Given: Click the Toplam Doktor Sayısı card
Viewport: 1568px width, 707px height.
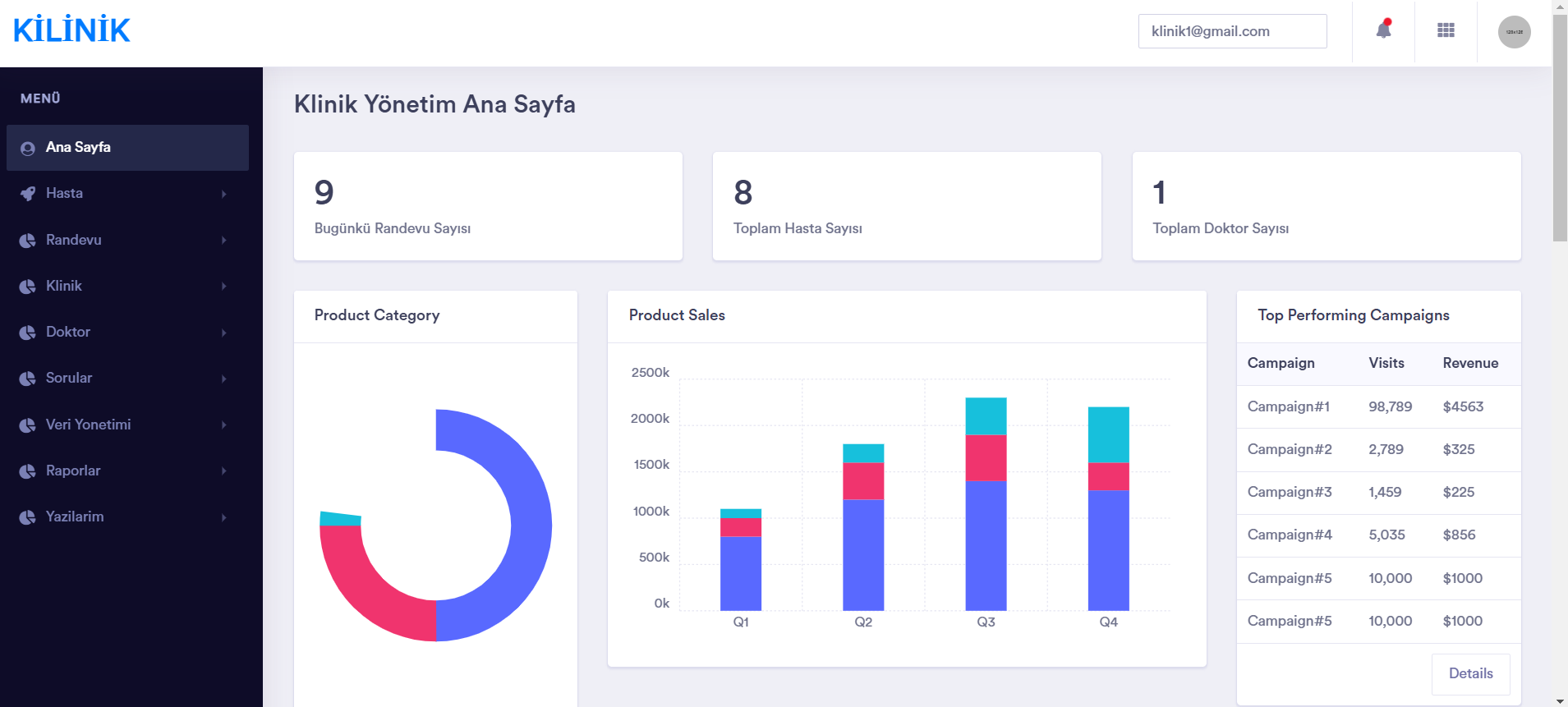Looking at the screenshot, I should point(1327,206).
